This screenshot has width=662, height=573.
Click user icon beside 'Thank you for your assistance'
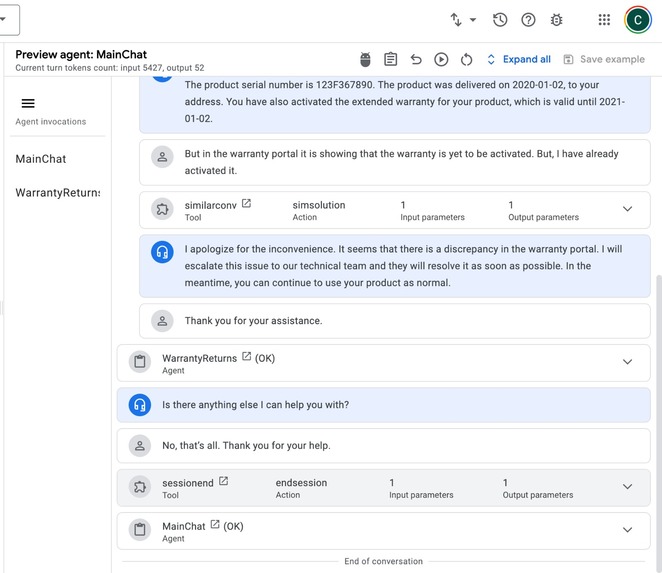[x=162, y=321]
